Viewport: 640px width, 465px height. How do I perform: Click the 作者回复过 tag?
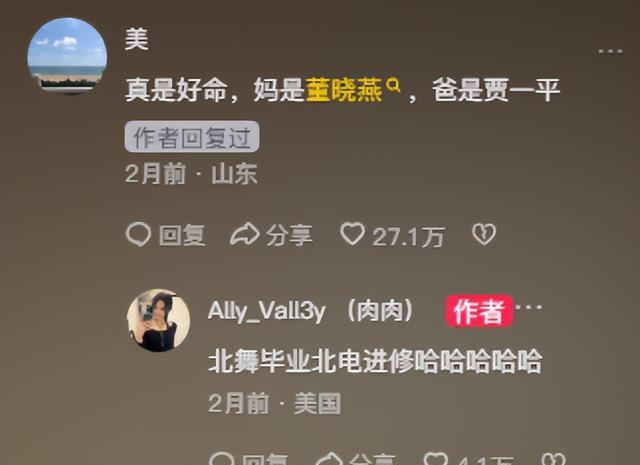192,137
